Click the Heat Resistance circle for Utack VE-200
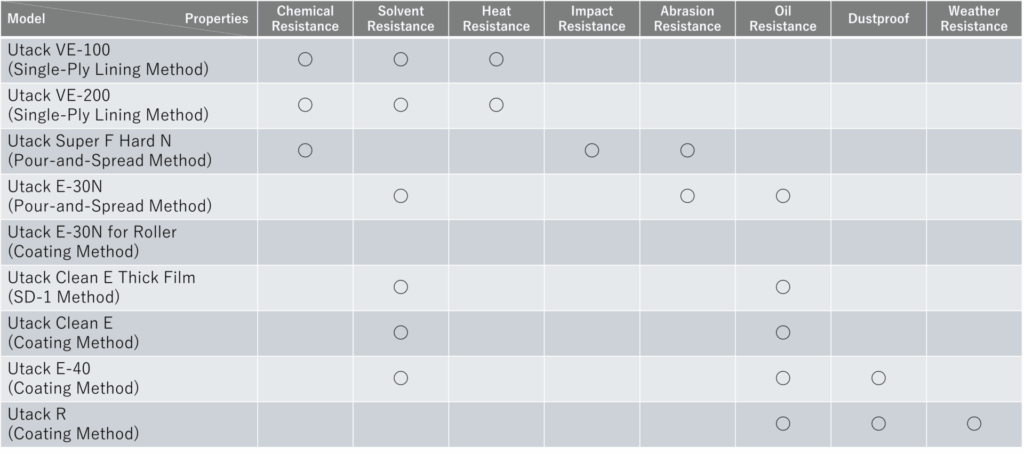The width and height of the screenshot is (1024, 454). [496, 105]
